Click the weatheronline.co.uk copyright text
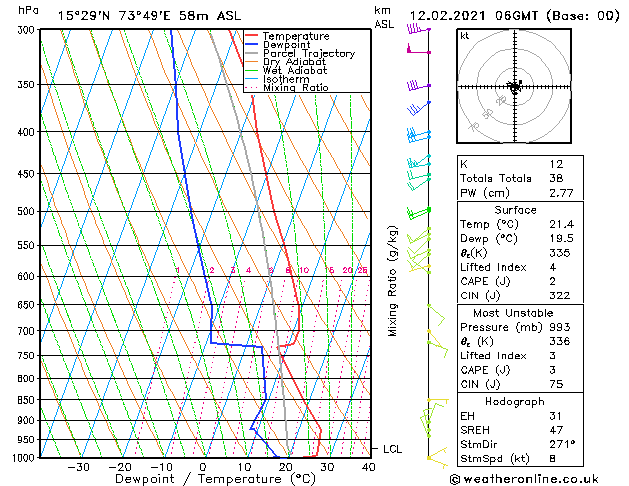Viewport: 629px width, 486px height. tap(524, 479)
